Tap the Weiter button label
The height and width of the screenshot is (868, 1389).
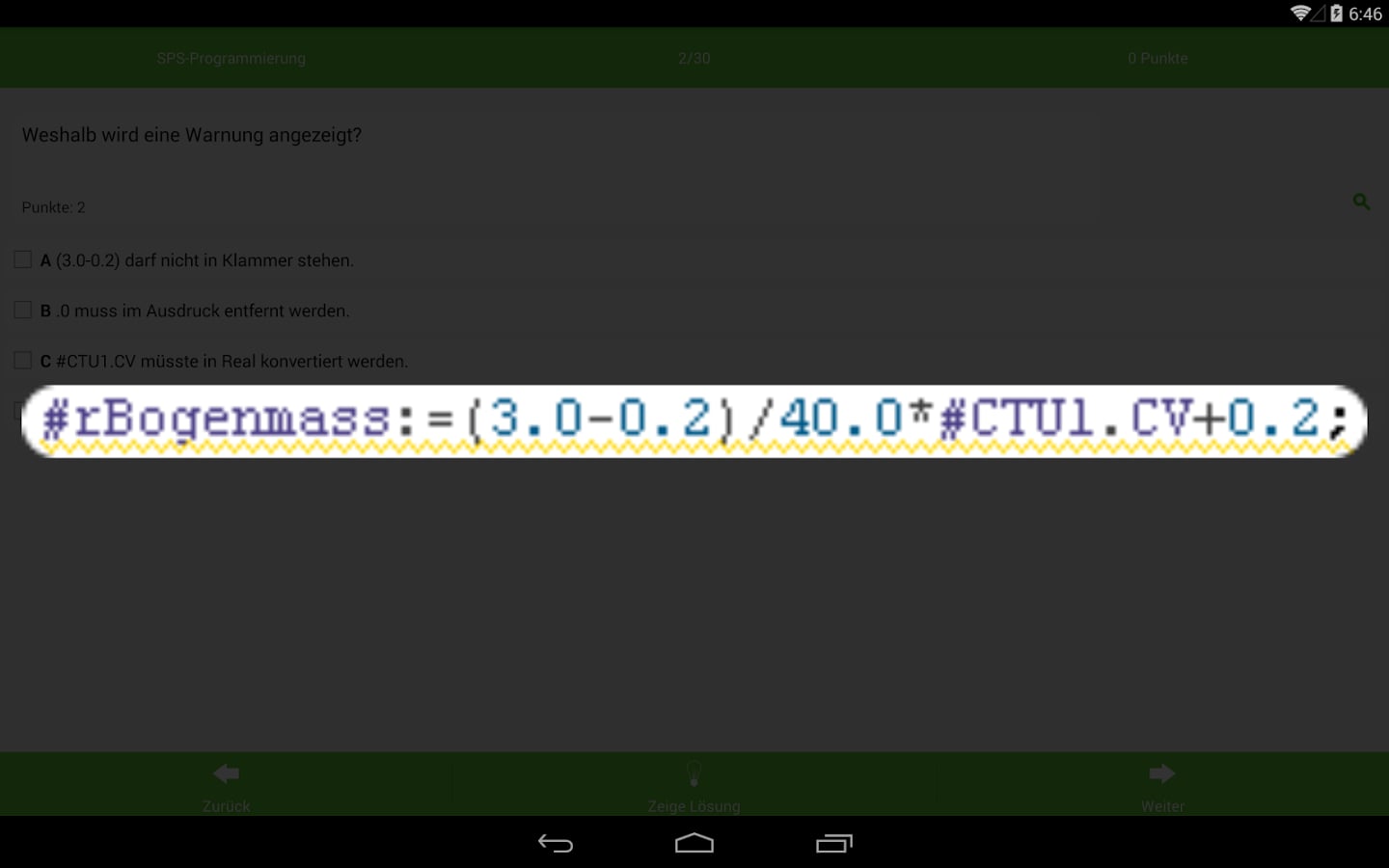tap(1162, 806)
